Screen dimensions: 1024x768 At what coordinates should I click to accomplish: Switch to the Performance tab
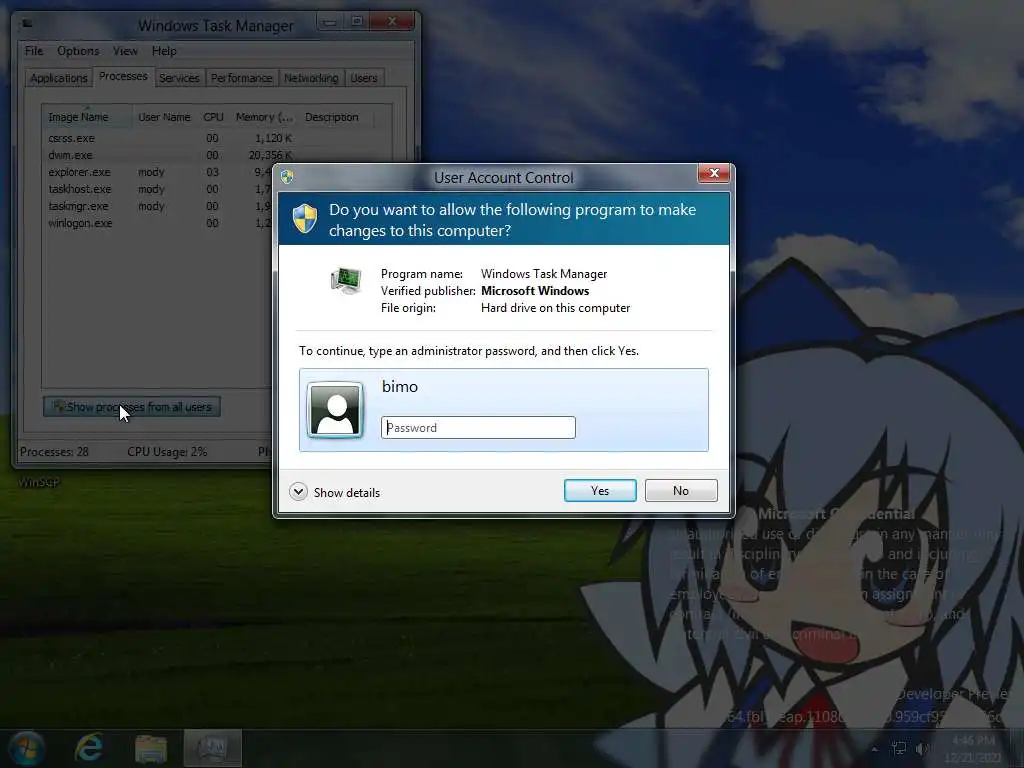coord(242,78)
